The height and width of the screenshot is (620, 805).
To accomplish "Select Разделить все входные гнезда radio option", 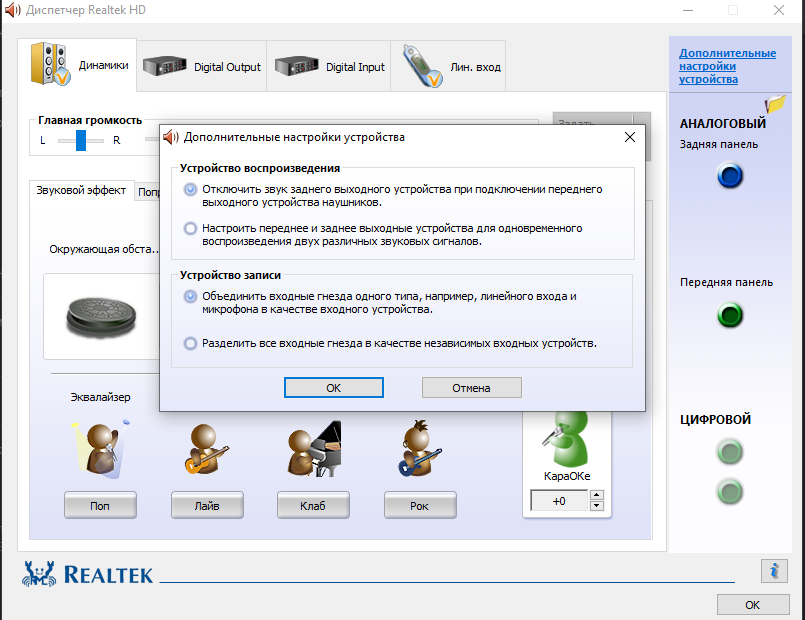I will coord(190,343).
